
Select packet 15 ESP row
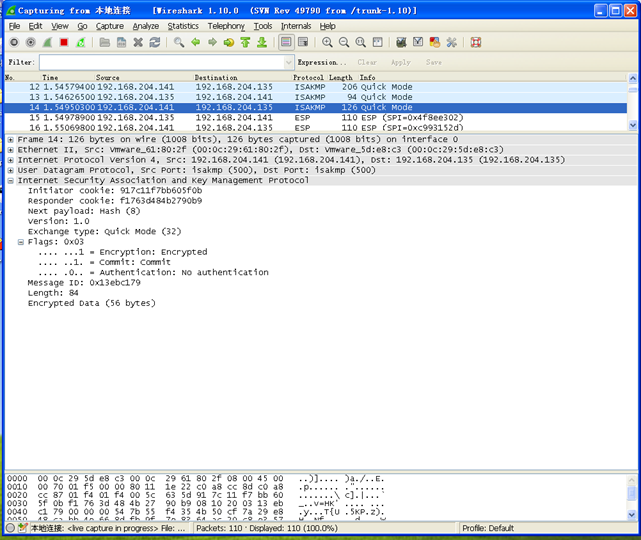tap(200, 117)
